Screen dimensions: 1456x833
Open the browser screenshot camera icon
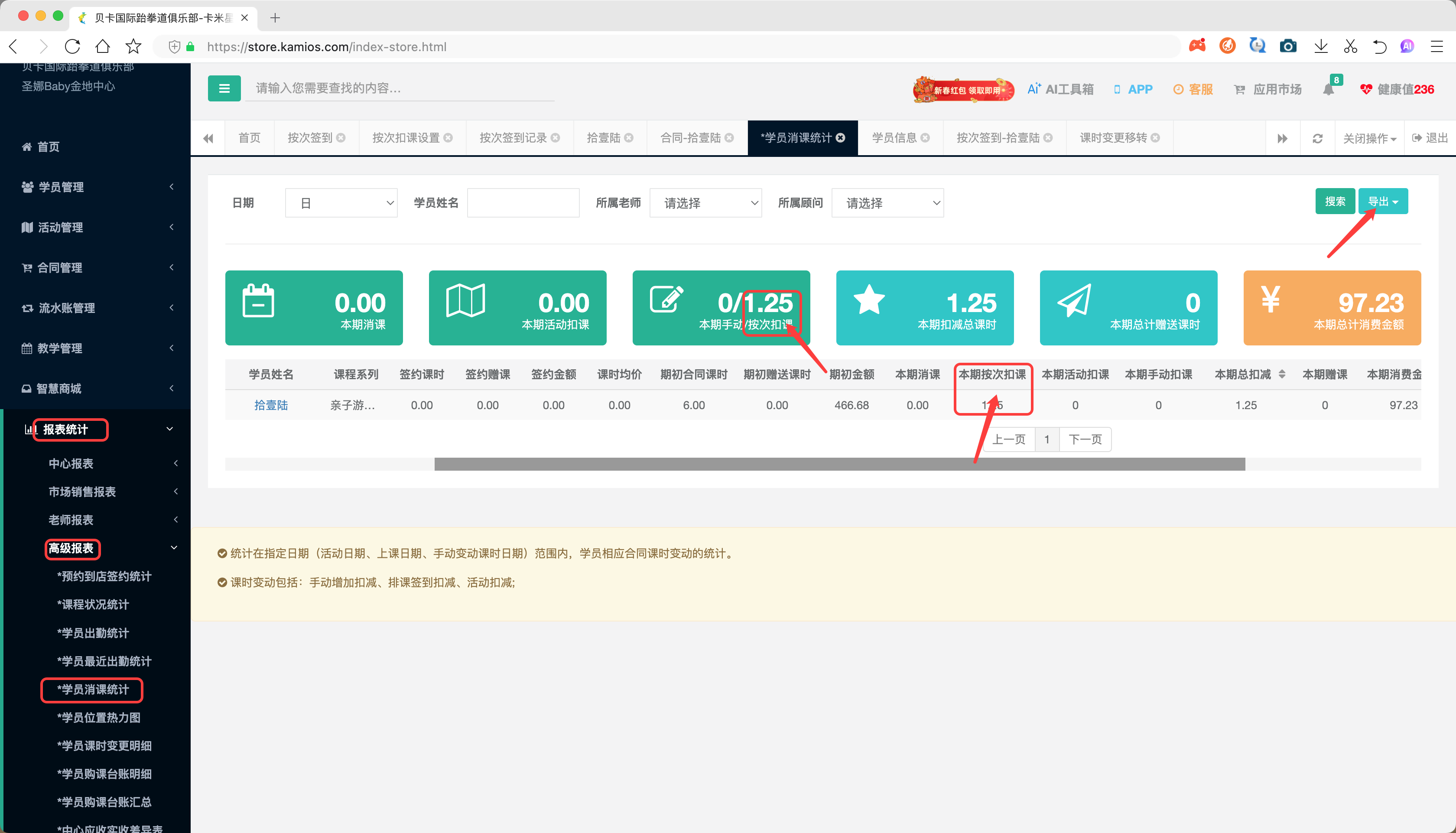point(1288,46)
